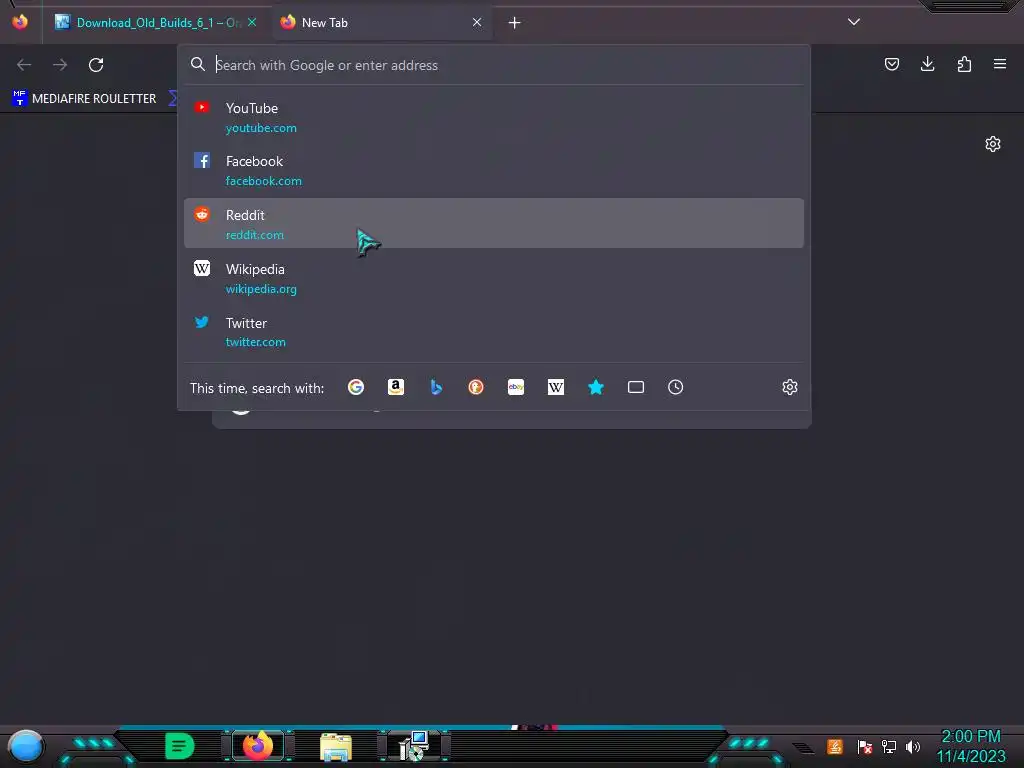1024x768 pixels.
Task: Open the green notes app on taskbar
Action: point(180,746)
